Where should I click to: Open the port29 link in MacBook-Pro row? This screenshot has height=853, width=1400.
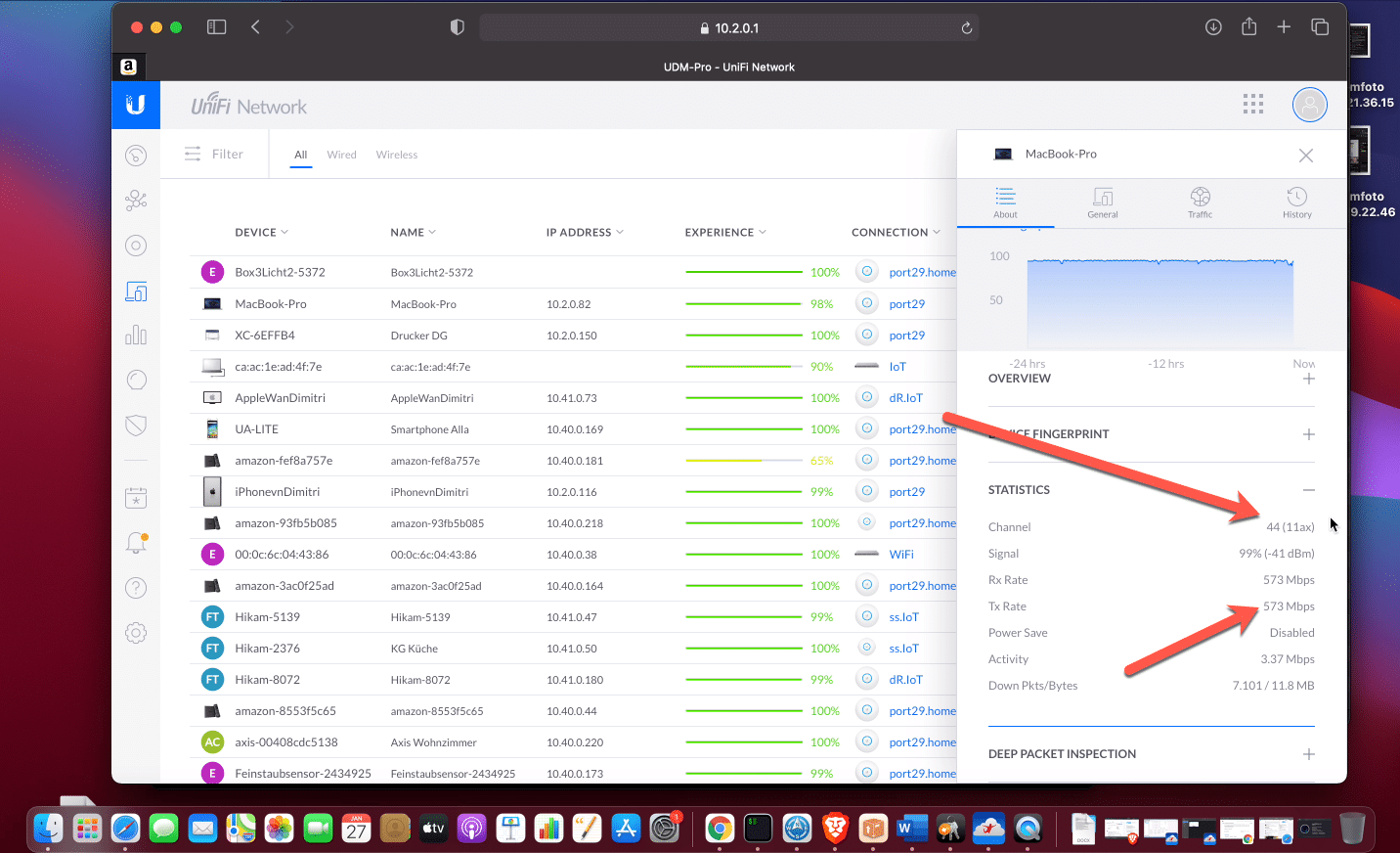click(x=907, y=304)
